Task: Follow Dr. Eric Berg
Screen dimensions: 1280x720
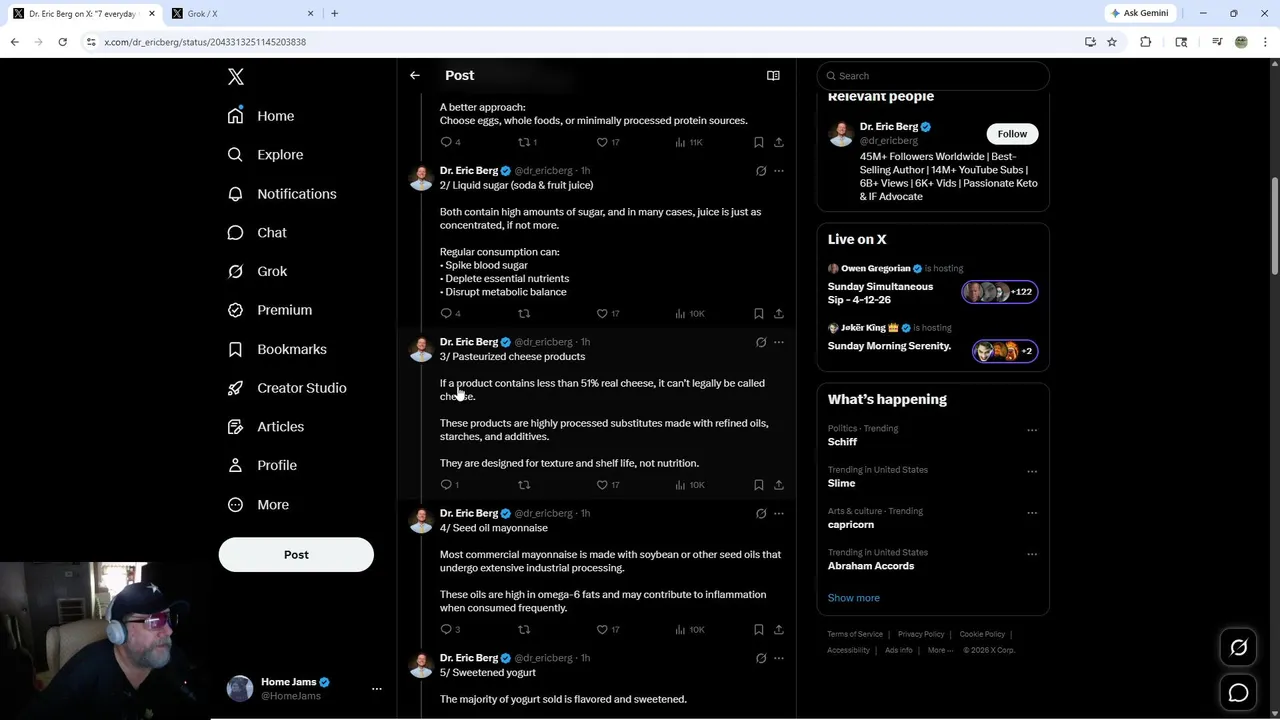Action: pyautogui.click(x=1012, y=134)
